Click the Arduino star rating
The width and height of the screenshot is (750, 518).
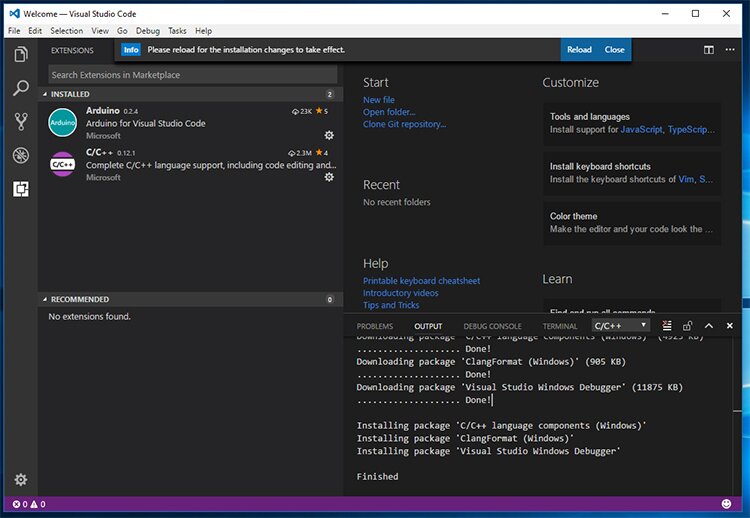pyautogui.click(x=322, y=111)
